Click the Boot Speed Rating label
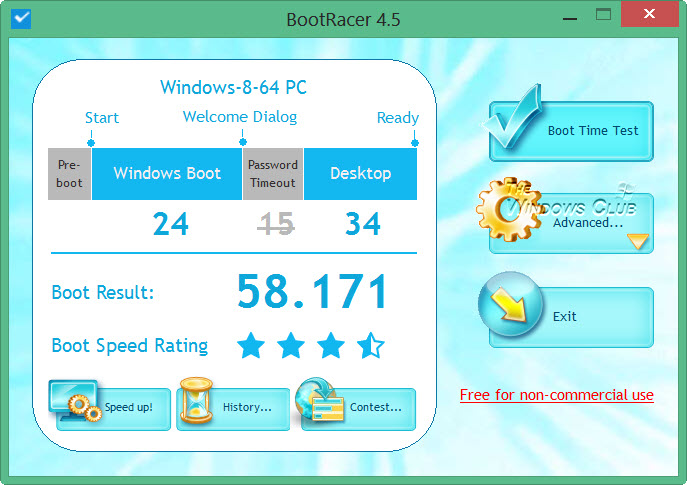This screenshot has width=687, height=485. pos(130,346)
